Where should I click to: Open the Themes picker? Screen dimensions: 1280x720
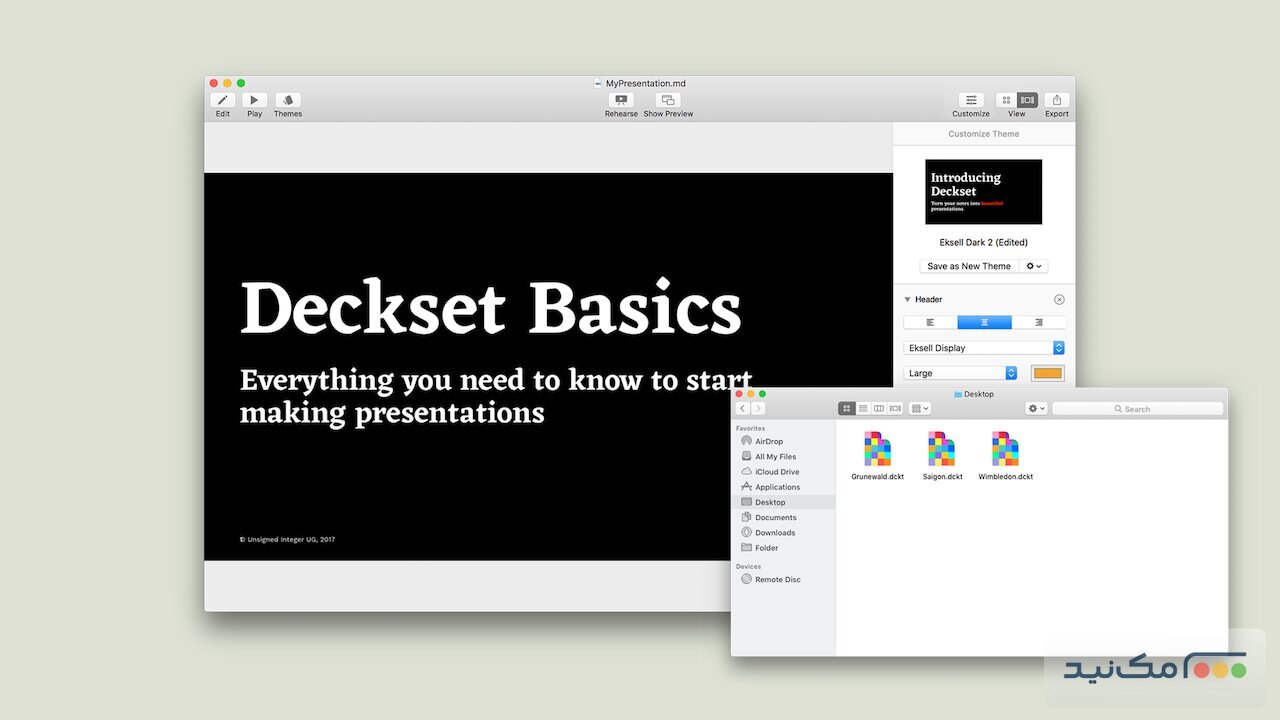[288, 100]
